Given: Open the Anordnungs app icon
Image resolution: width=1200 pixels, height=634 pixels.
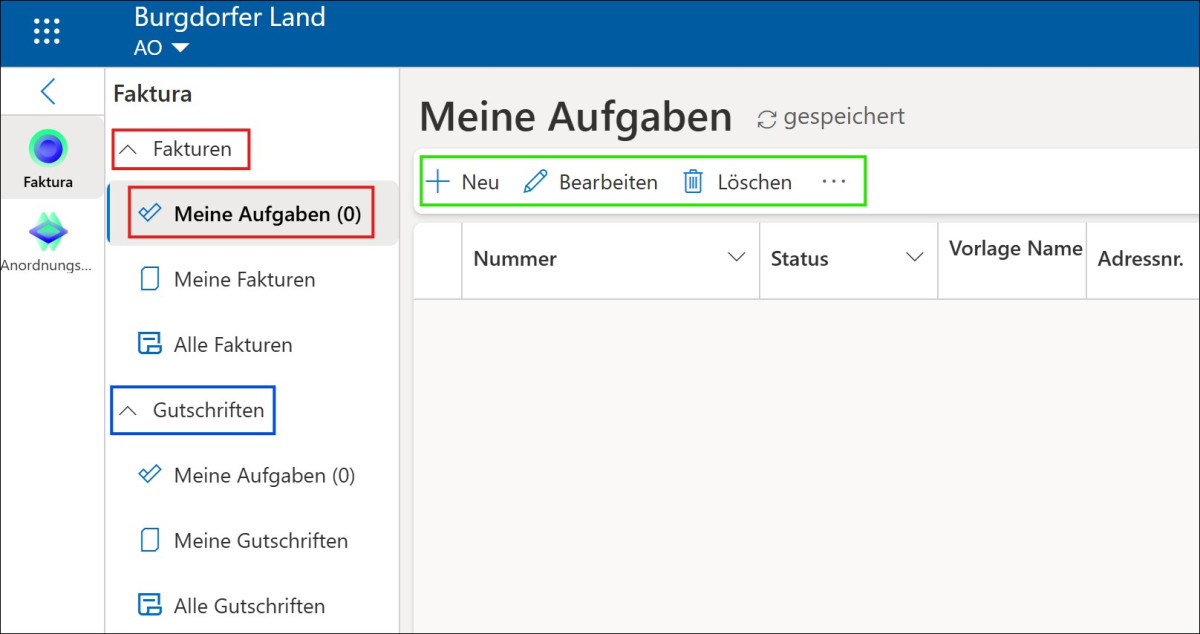Looking at the screenshot, I should point(48,232).
